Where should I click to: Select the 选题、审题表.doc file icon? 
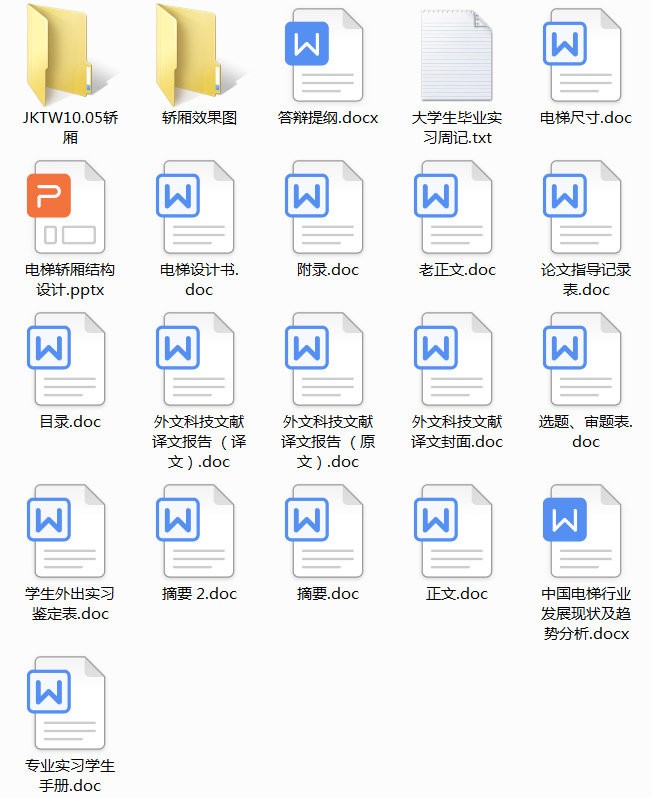(x=582, y=359)
